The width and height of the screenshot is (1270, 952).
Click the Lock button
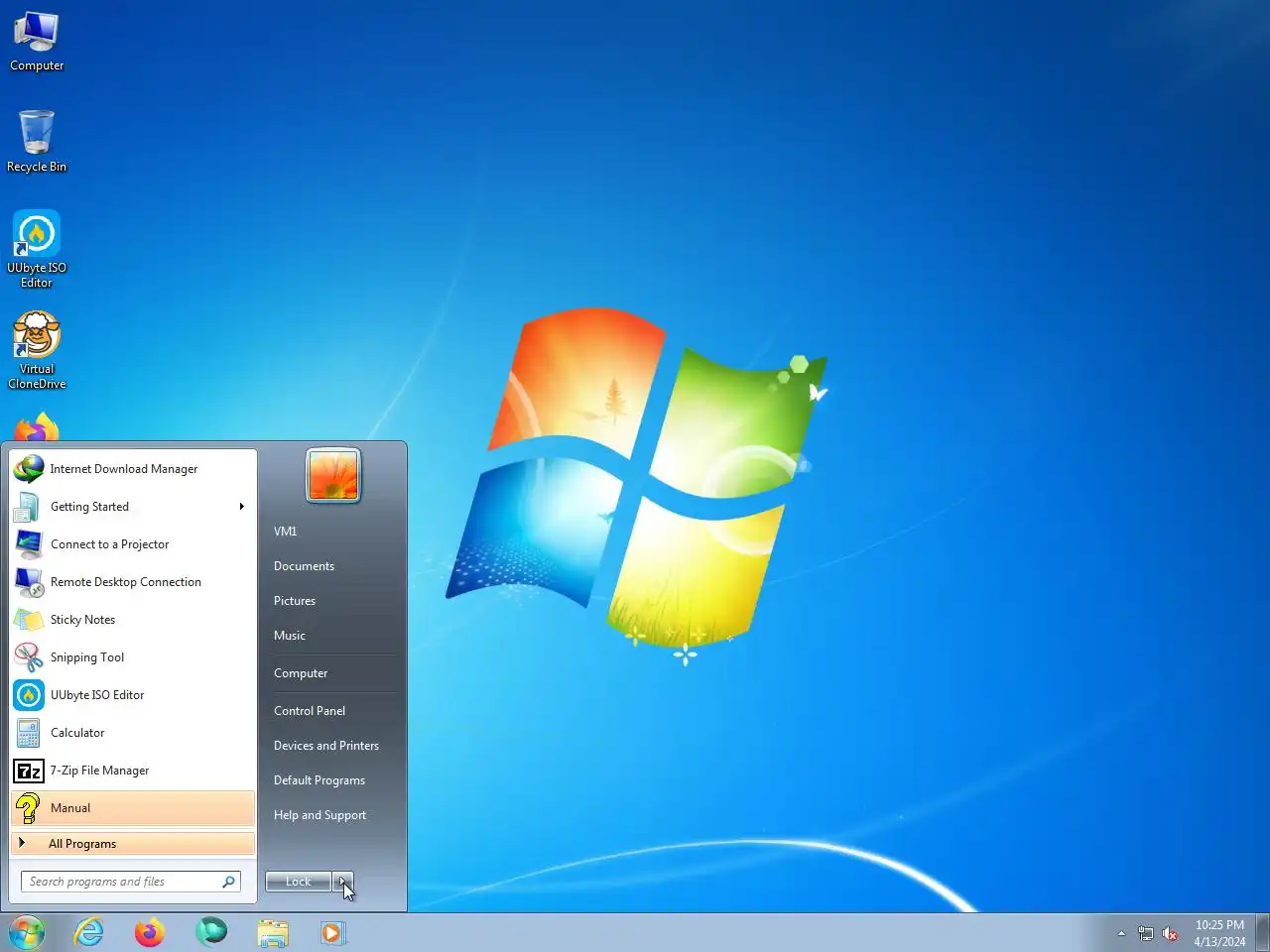tap(299, 882)
